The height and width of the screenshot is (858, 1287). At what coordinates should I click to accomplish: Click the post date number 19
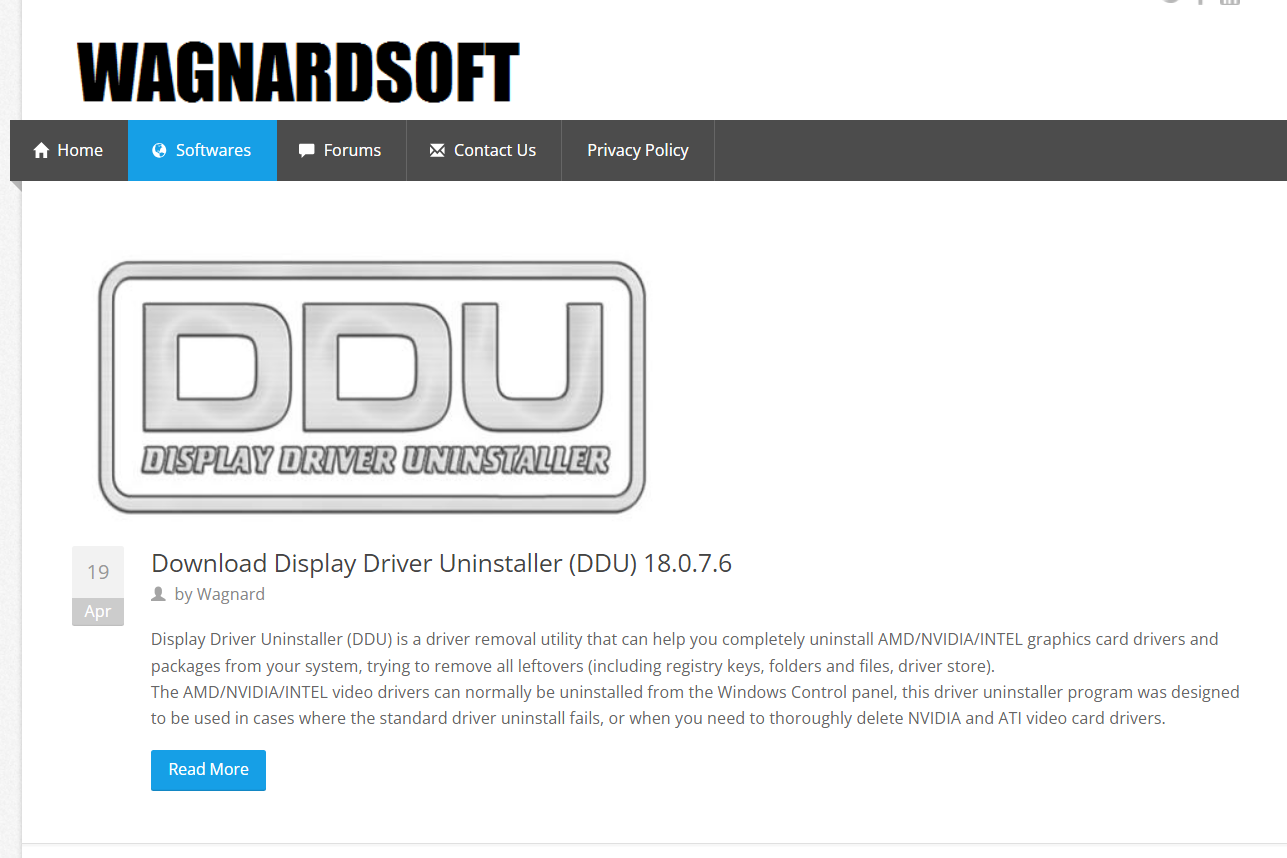pyautogui.click(x=98, y=572)
